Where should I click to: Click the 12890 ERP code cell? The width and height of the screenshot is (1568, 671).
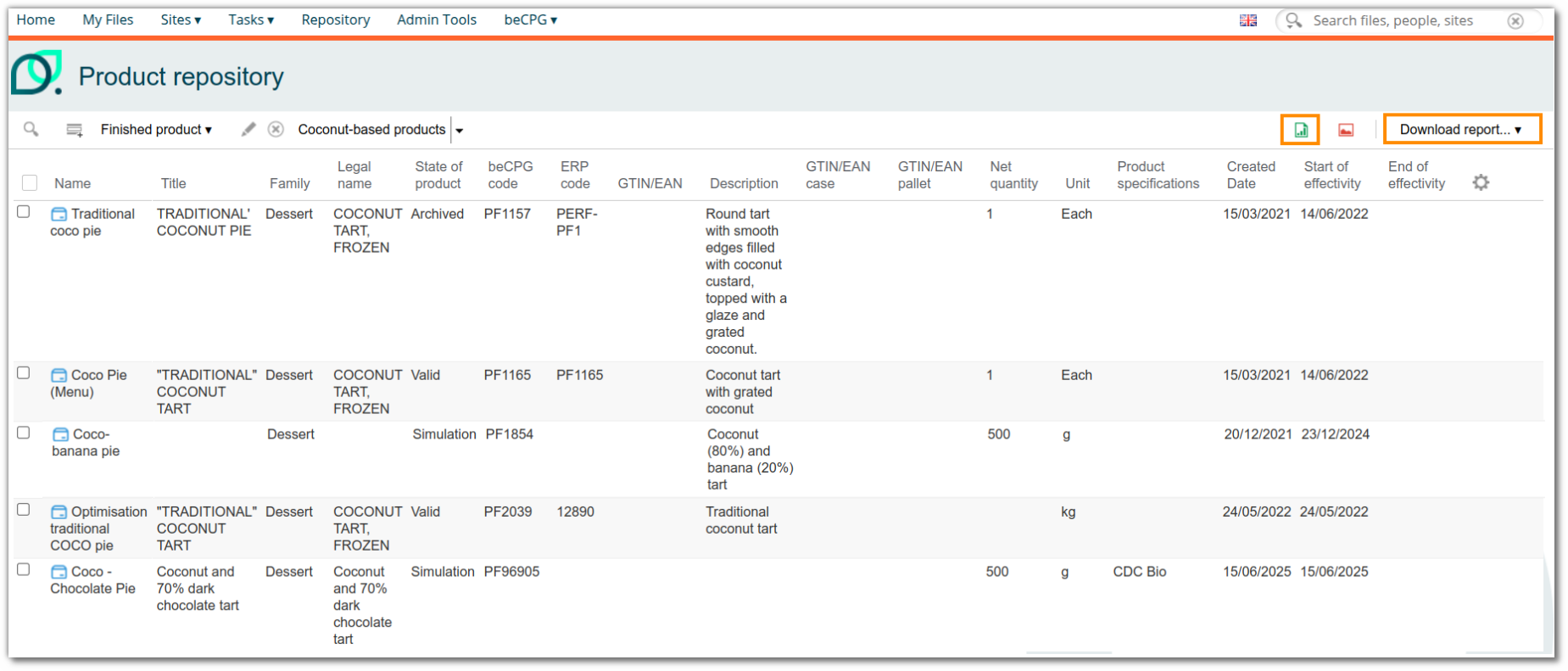(575, 512)
